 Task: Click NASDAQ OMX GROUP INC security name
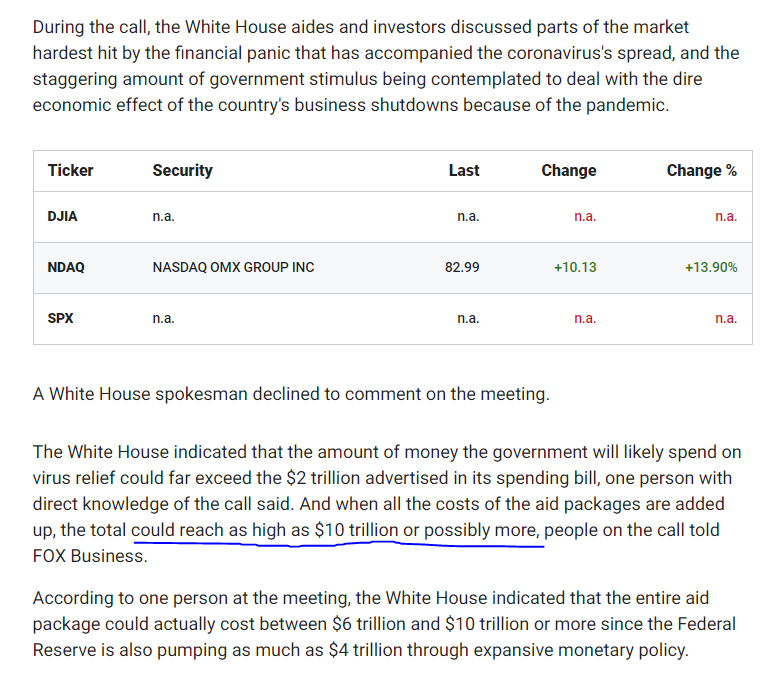coord(233,267)
